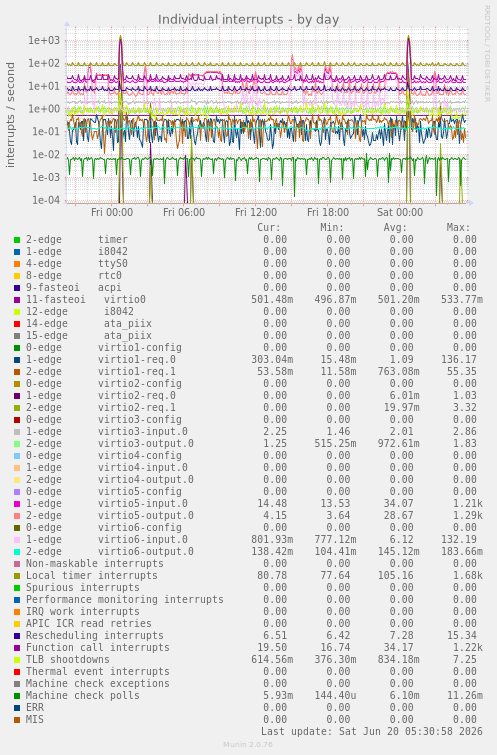
Task: Click the graph title Individual interrupts - by day
Action: coord(248,20)
